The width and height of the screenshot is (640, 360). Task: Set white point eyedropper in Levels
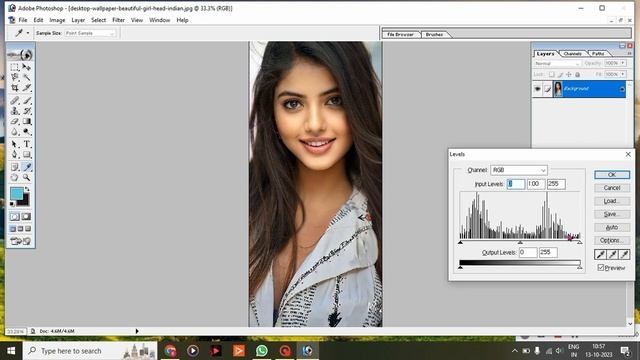point(624,255)
